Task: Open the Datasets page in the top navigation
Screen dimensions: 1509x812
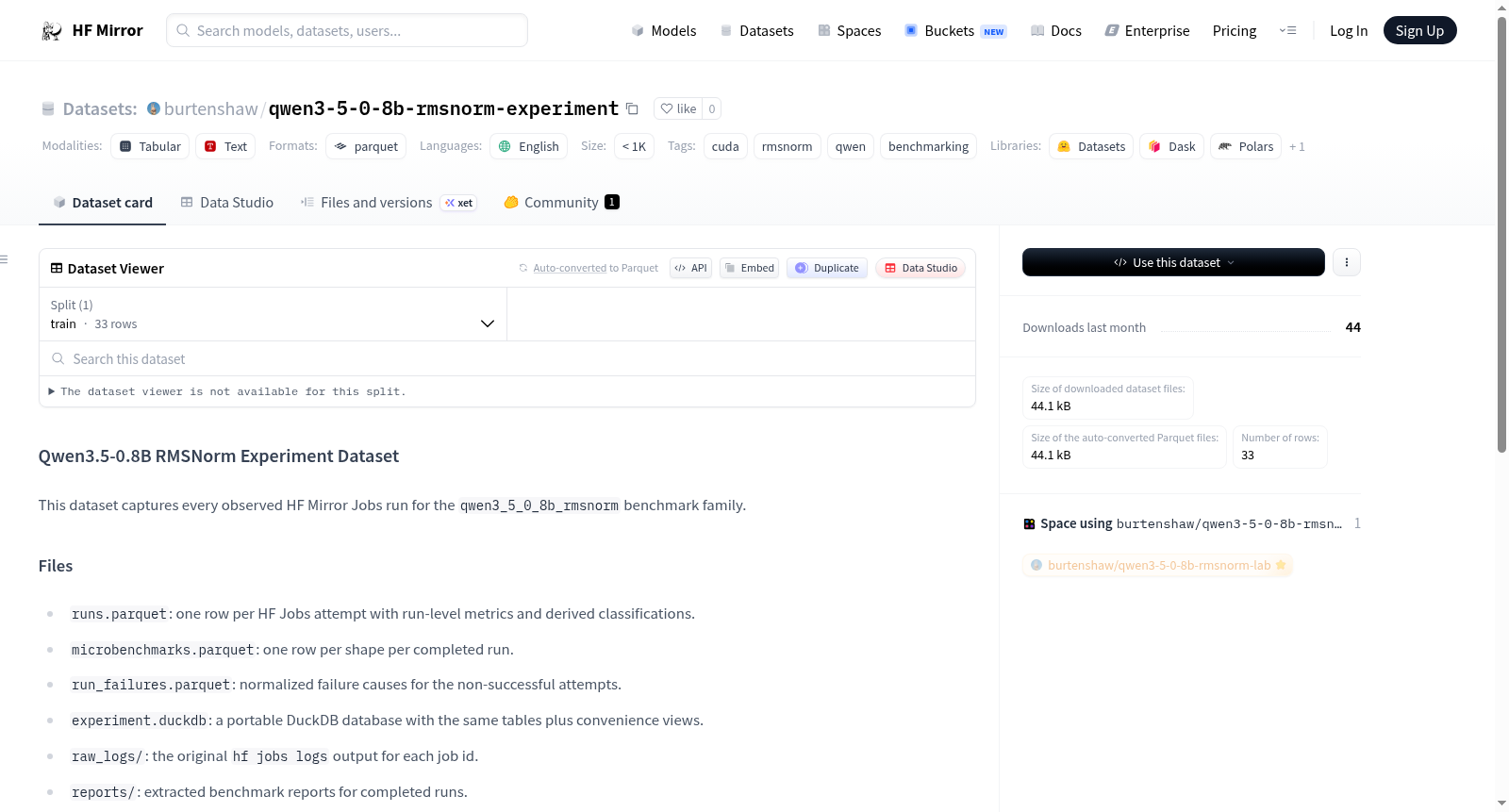Action: [x=757, y=31]
